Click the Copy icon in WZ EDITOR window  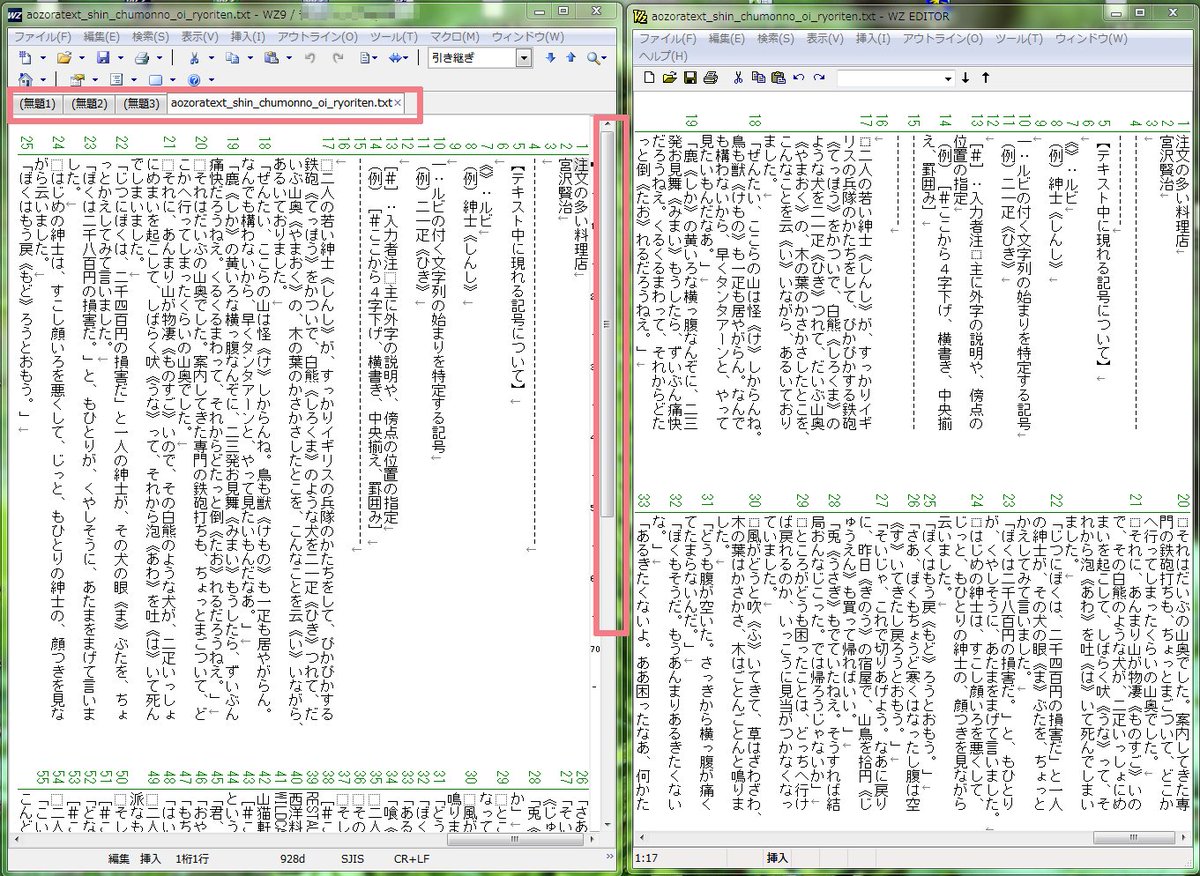757,78
